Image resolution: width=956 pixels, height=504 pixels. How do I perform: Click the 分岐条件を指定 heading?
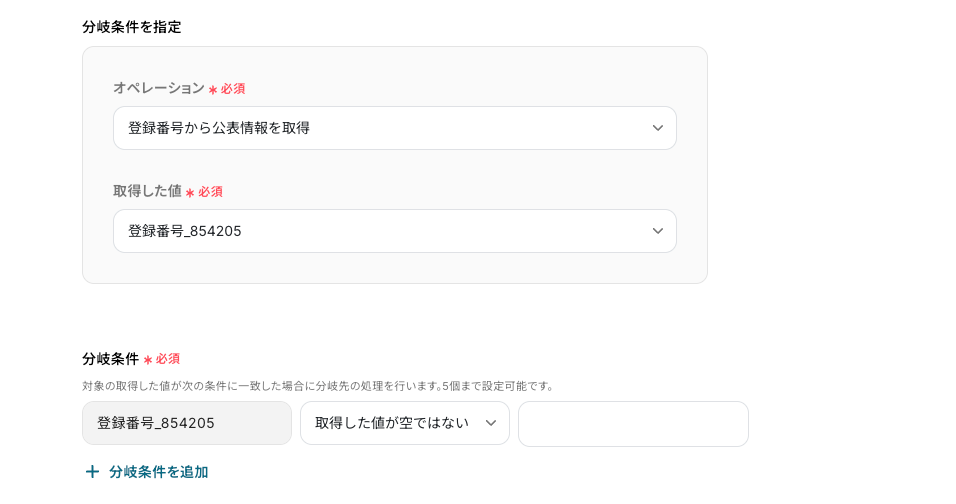pos(131,27)
